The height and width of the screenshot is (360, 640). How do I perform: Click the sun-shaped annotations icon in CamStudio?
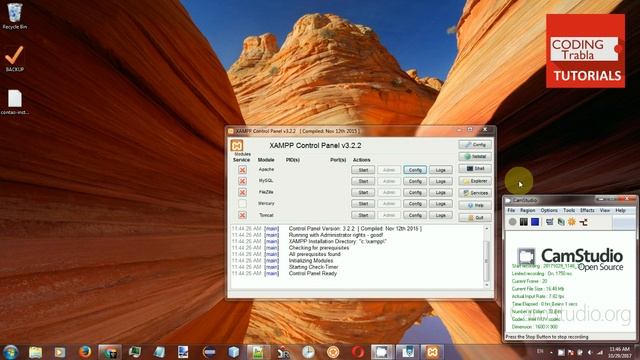tap(572, 222)
